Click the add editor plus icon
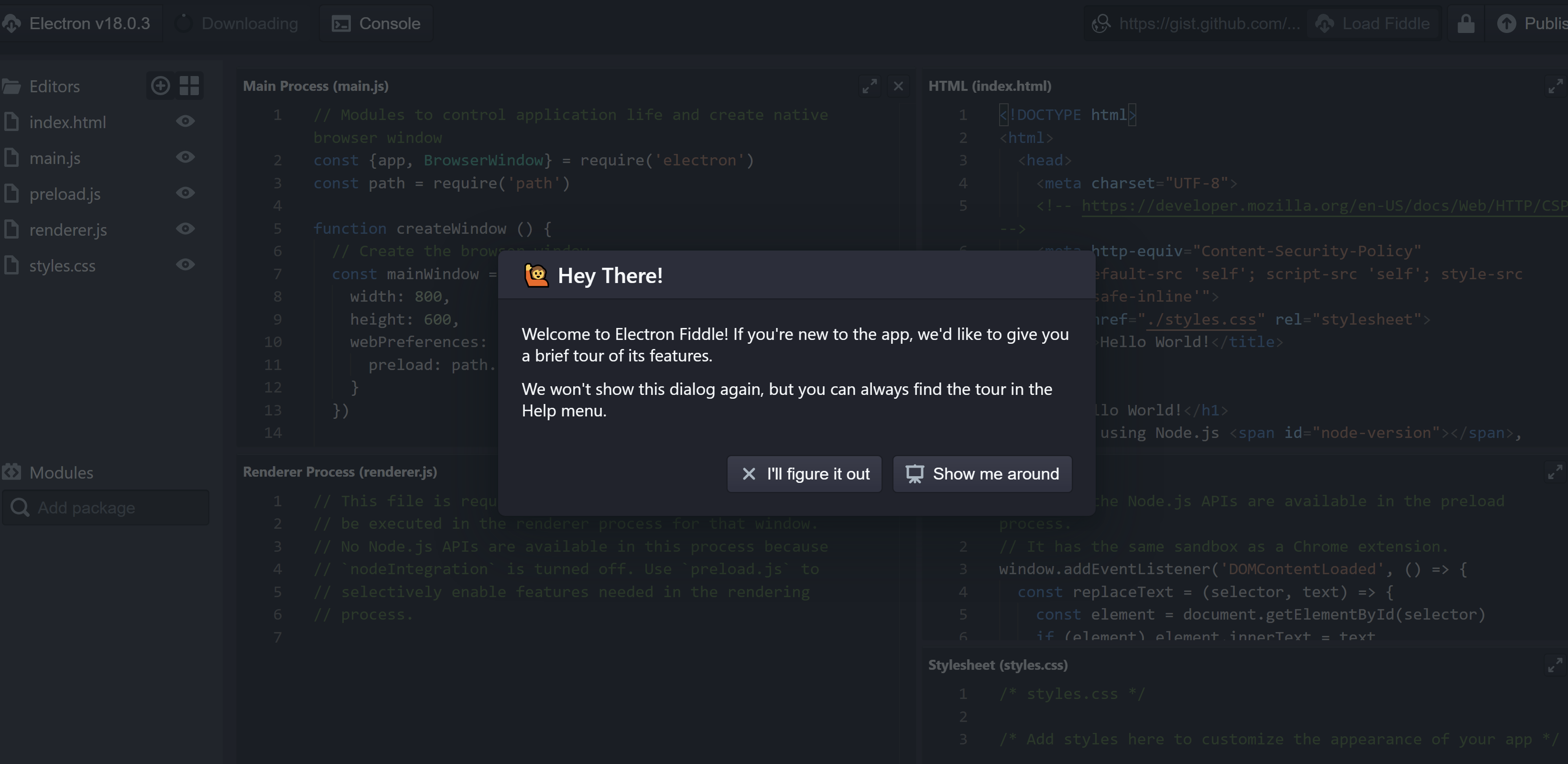Image resolution: width=1568 pixels, height=764 pixels. pos(160,86)
